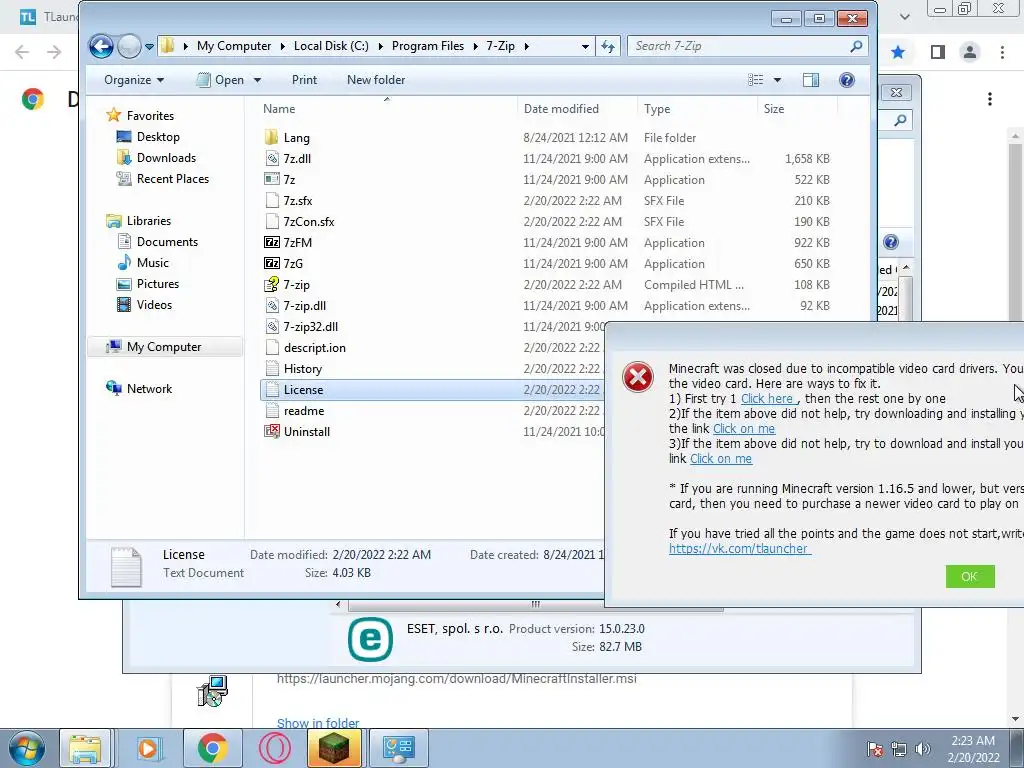Expand the arrow after 7-Zip breadcrumb
This screenshot has height=768, width=1024.
click(x=526, y=46)
